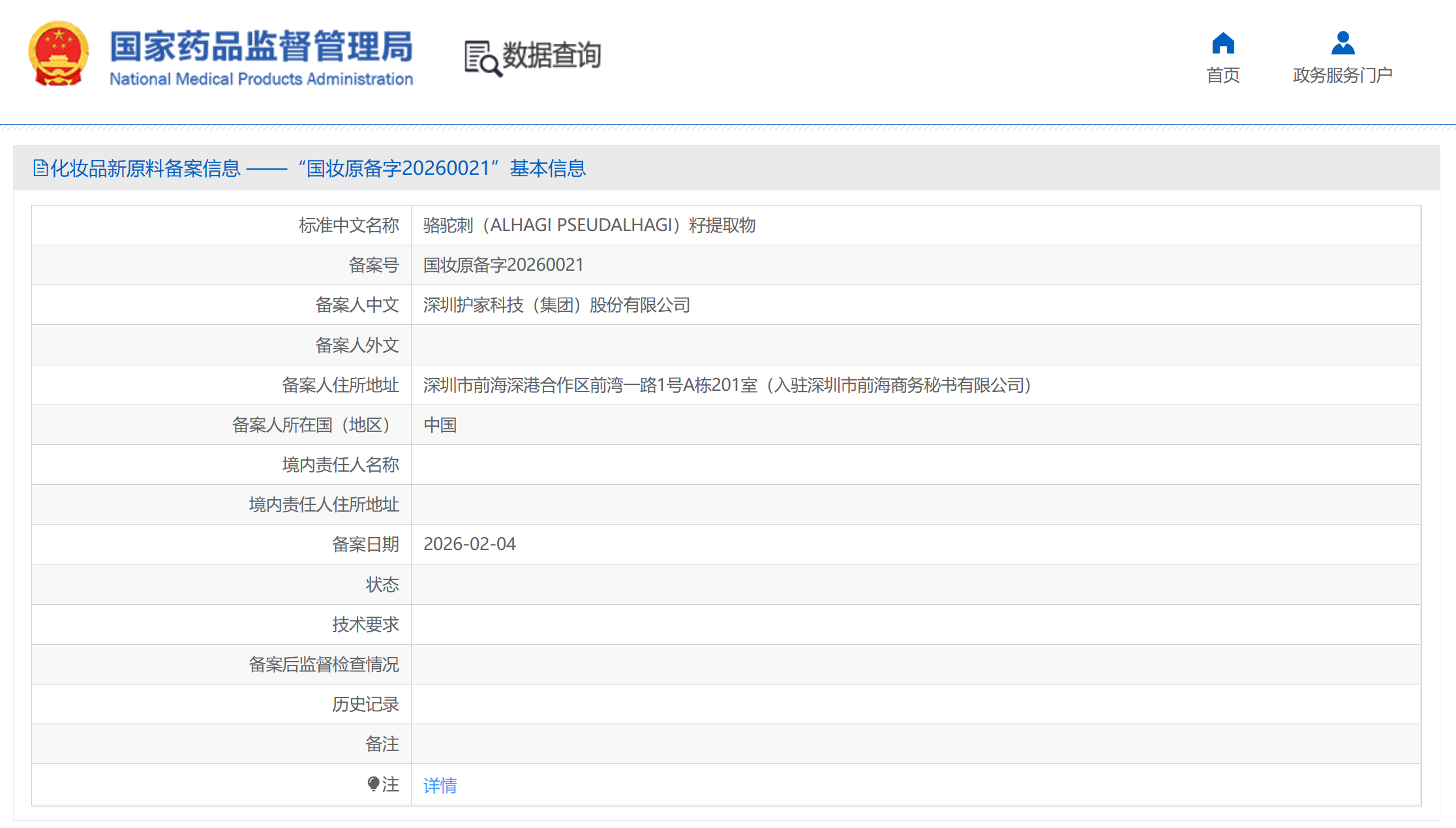Image resolution: width=1456 pixels, height=828 pixels.
Task: Click the filer name 深圳护家科技 cell
Action: tap(556, 305)
